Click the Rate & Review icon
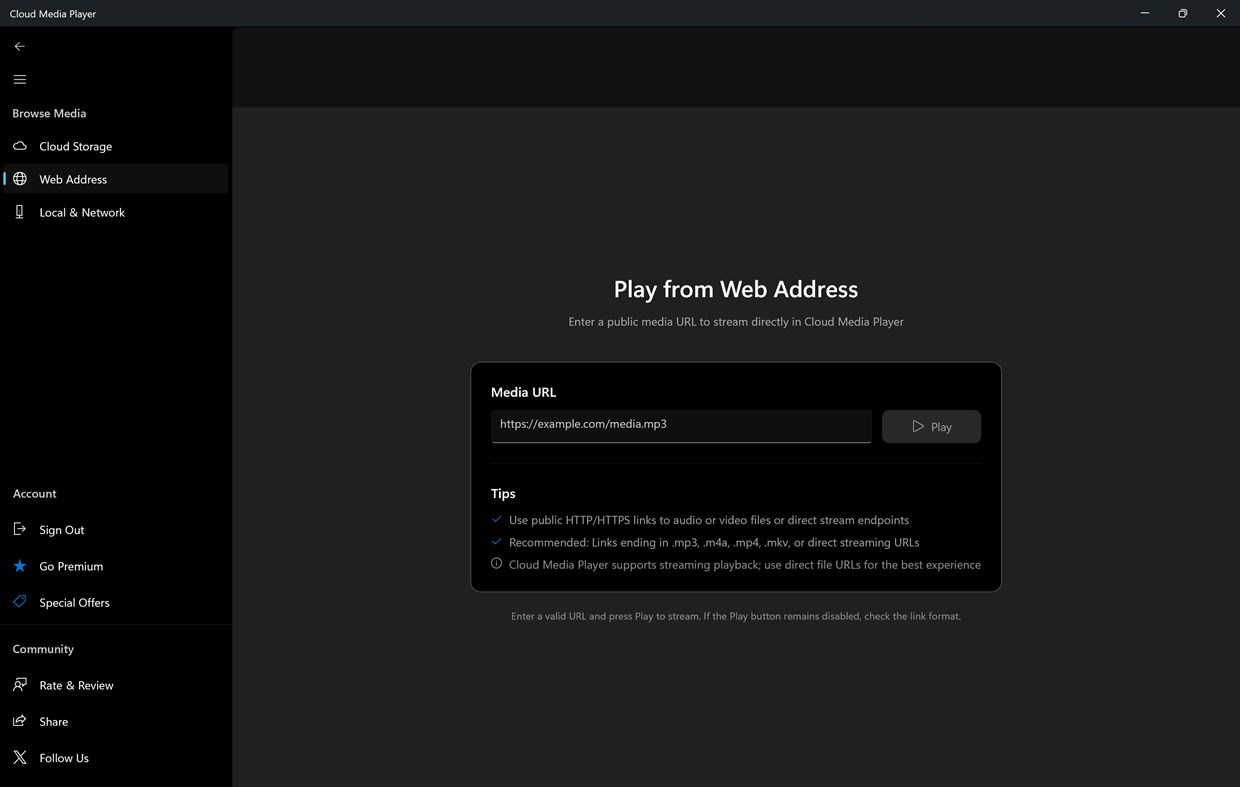Screen dimensions: 1240x787 (19, 685)
